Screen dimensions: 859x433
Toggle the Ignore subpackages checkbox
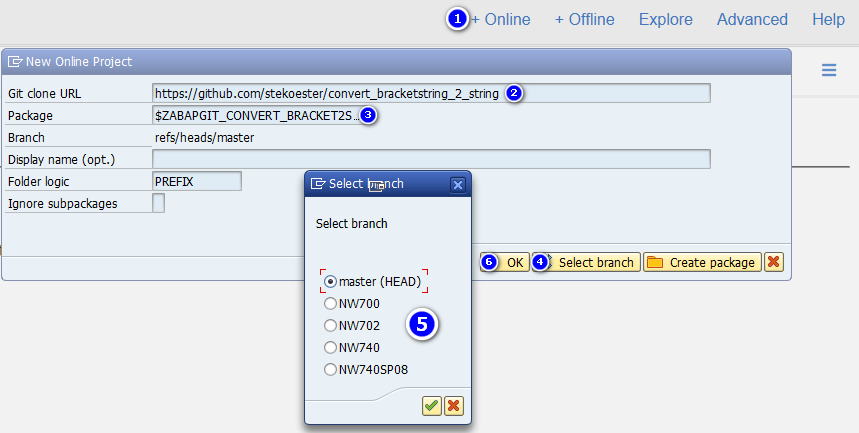coord(158,203)
